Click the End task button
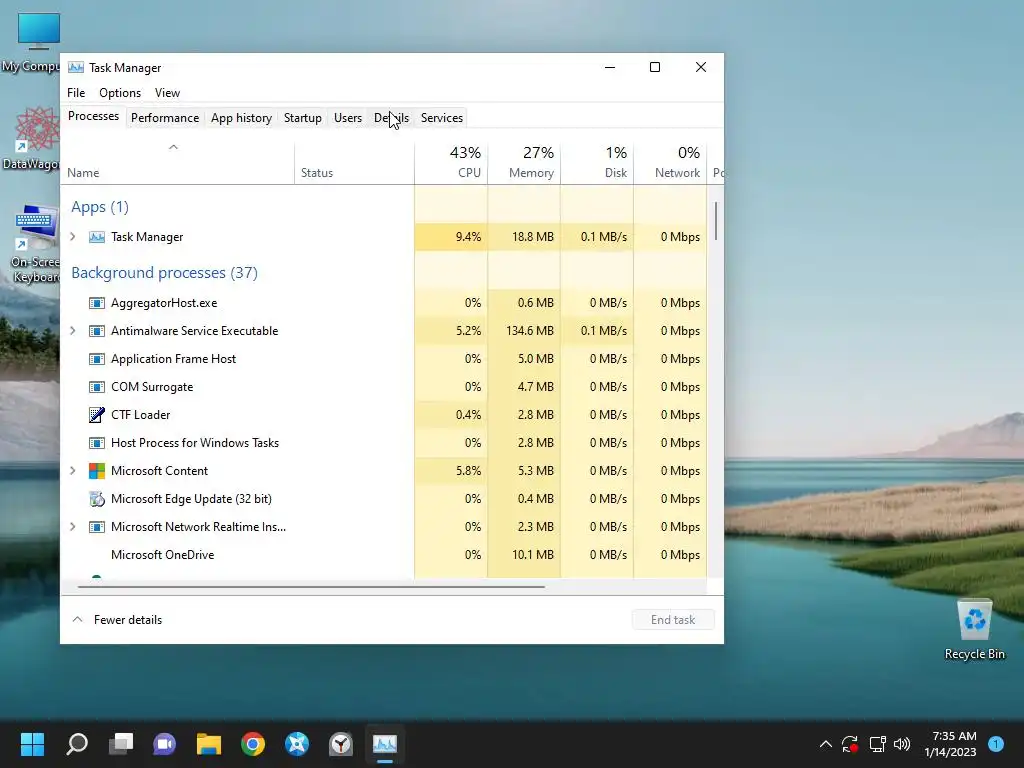1024x768 pixels. point(673,620)
